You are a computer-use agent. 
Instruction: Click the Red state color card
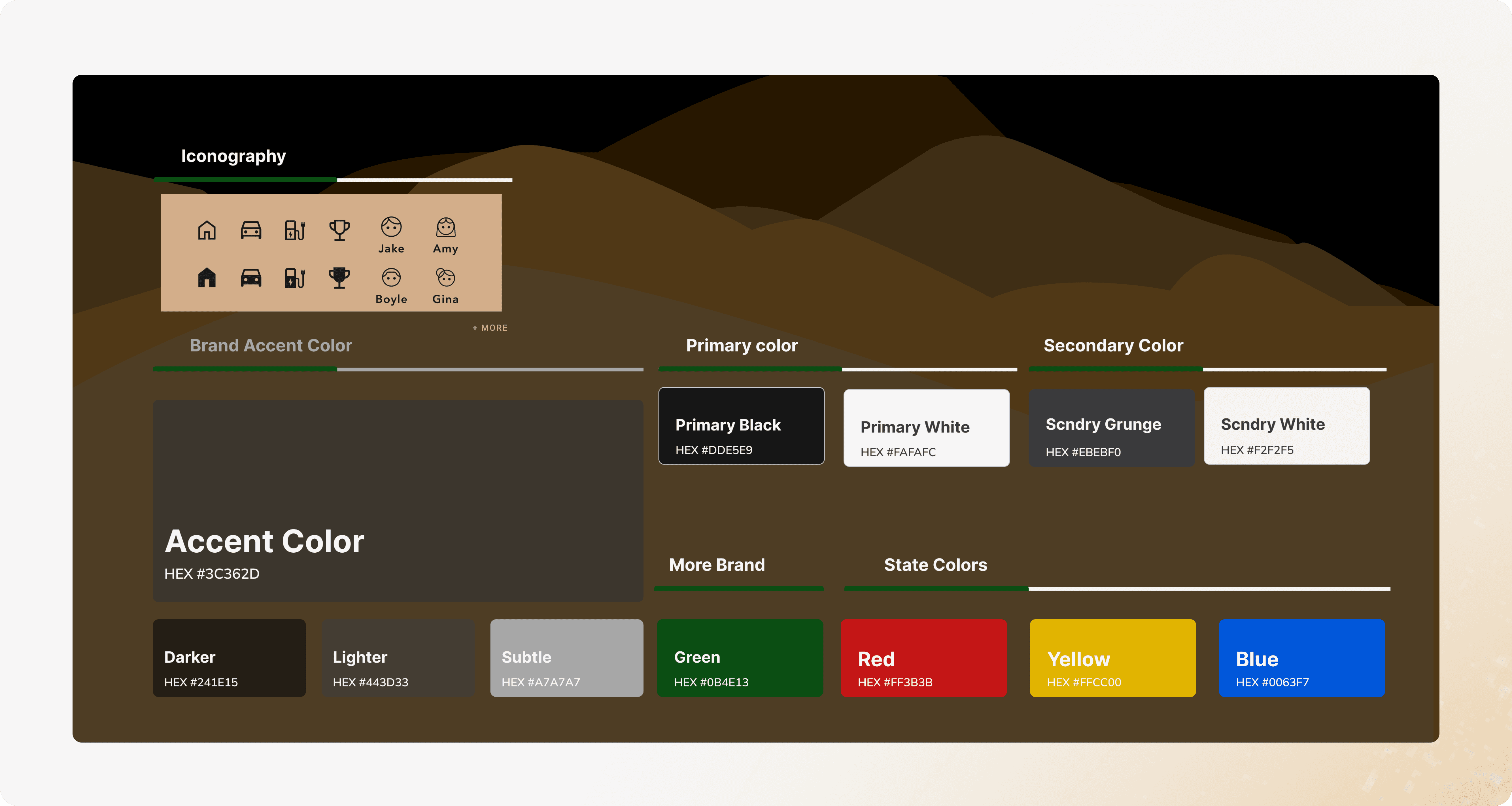pos(923,657)
